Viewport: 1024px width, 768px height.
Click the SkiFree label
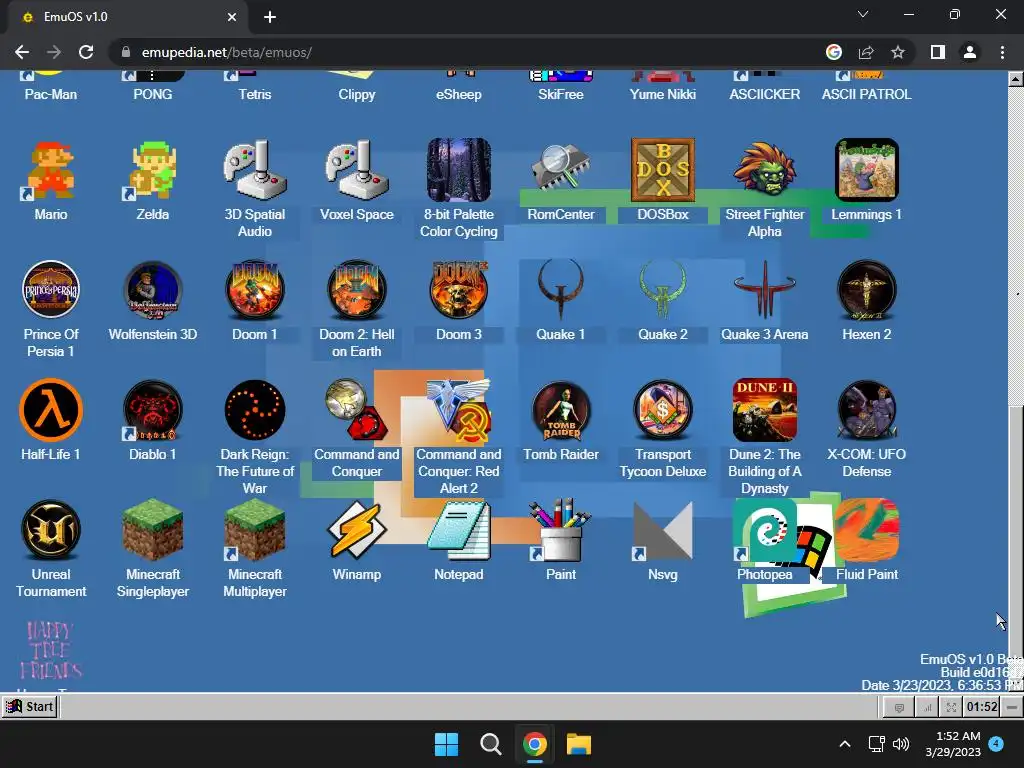[560, 94]
